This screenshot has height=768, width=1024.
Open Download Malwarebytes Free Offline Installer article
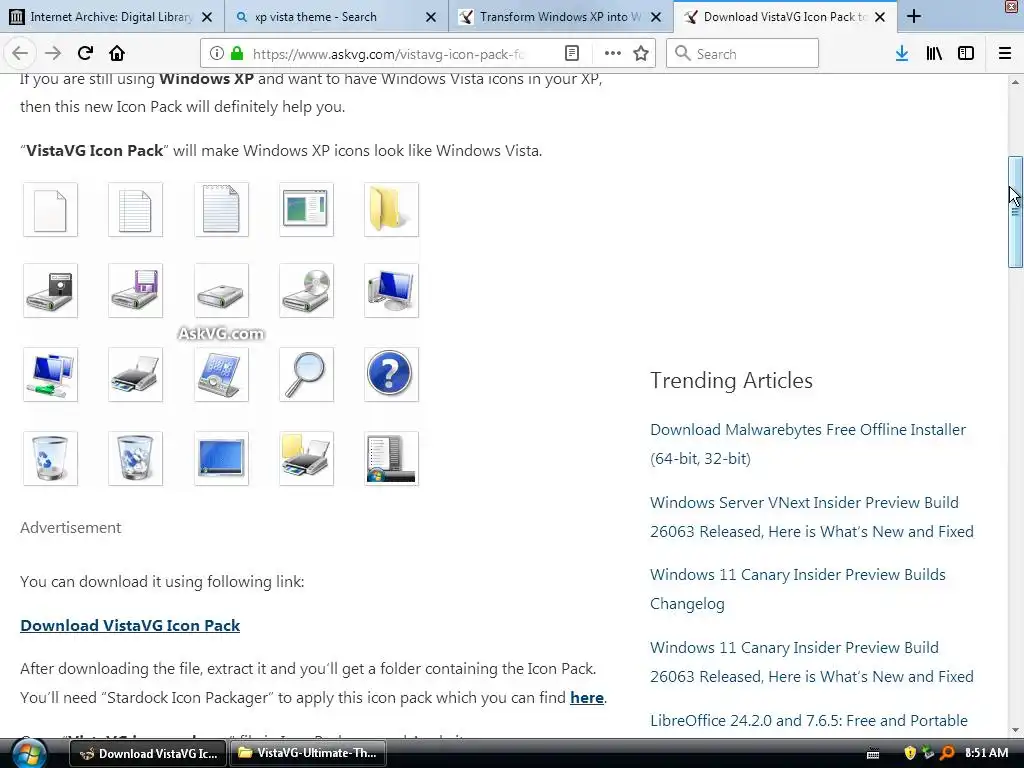(808, 443)
